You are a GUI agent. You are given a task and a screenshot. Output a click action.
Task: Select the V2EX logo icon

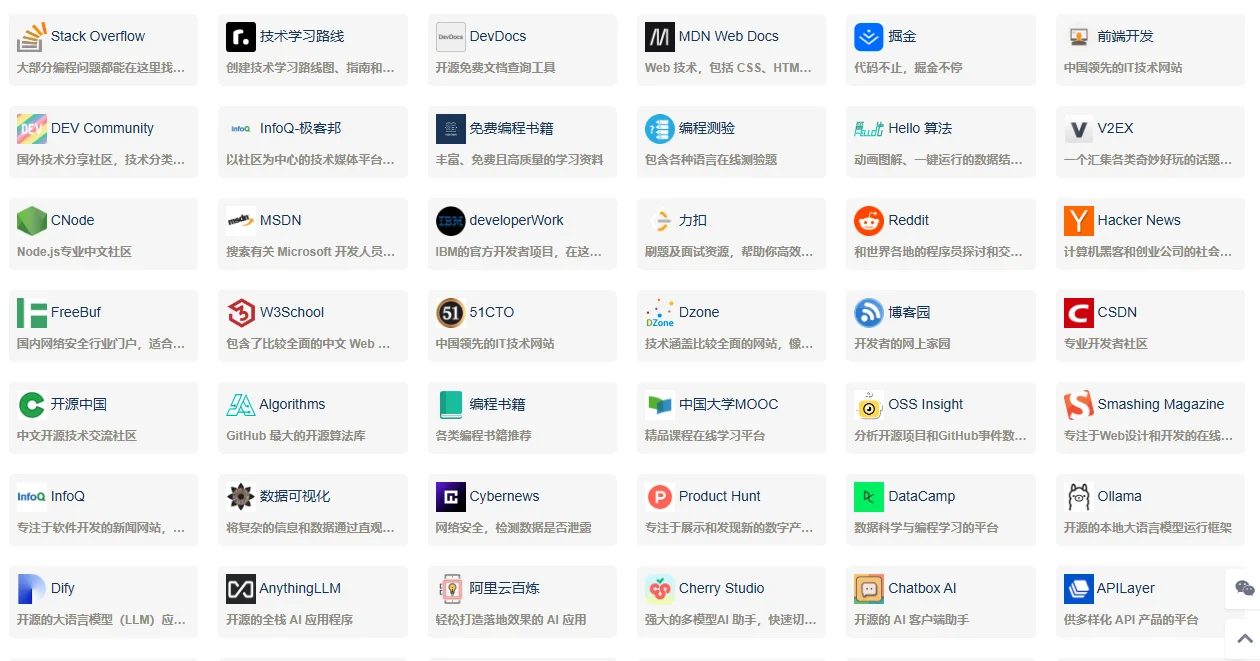[x=1078, y=128]
